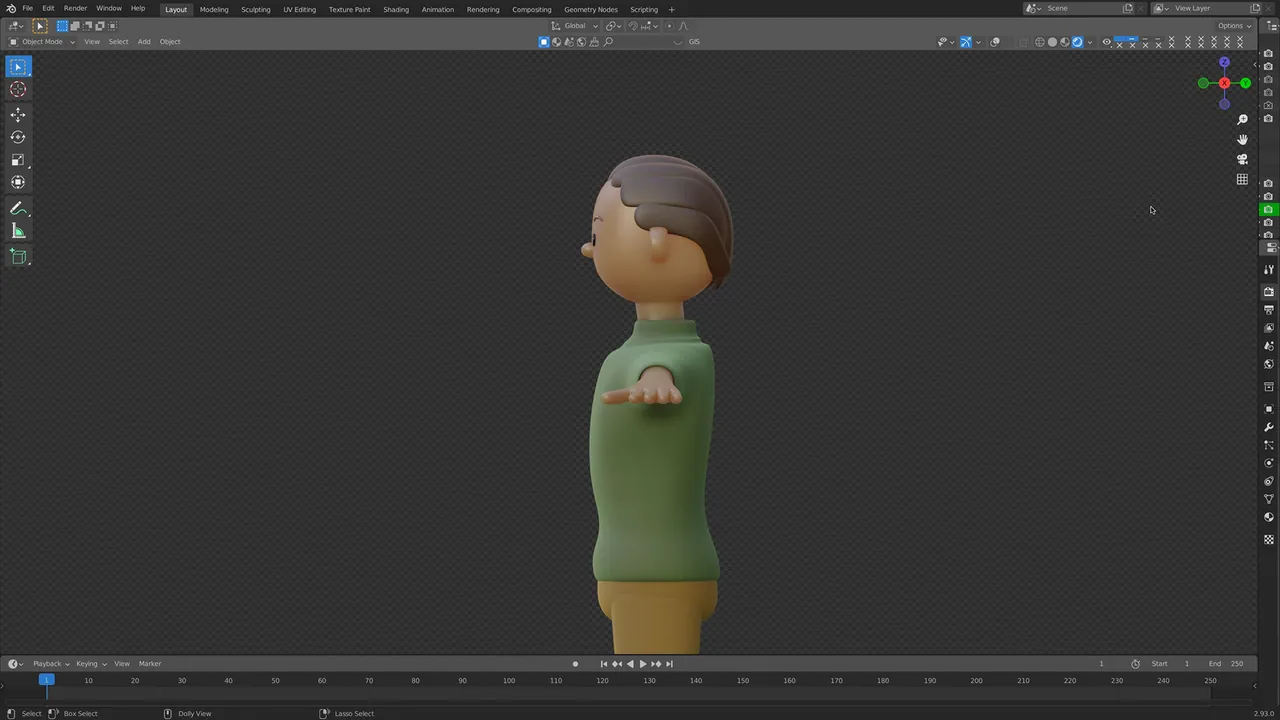
Task: Open the Render menu
Action: [75, 8]
